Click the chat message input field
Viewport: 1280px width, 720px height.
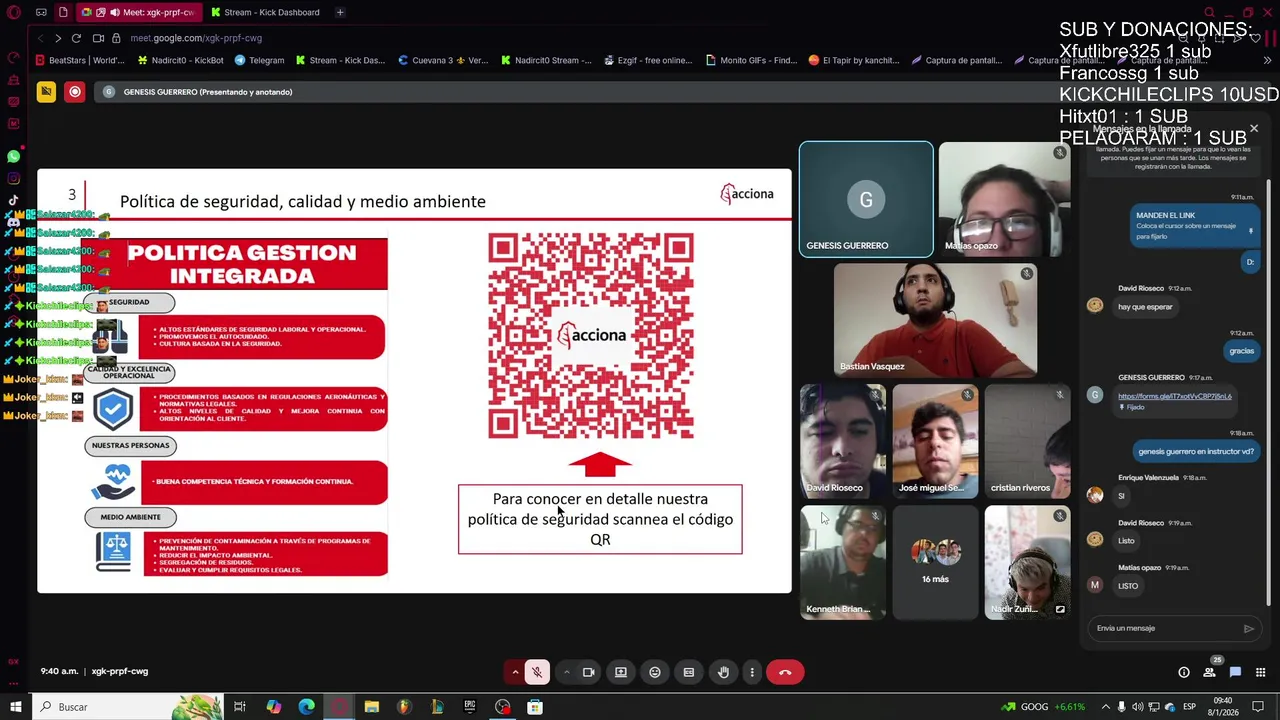1165,628
